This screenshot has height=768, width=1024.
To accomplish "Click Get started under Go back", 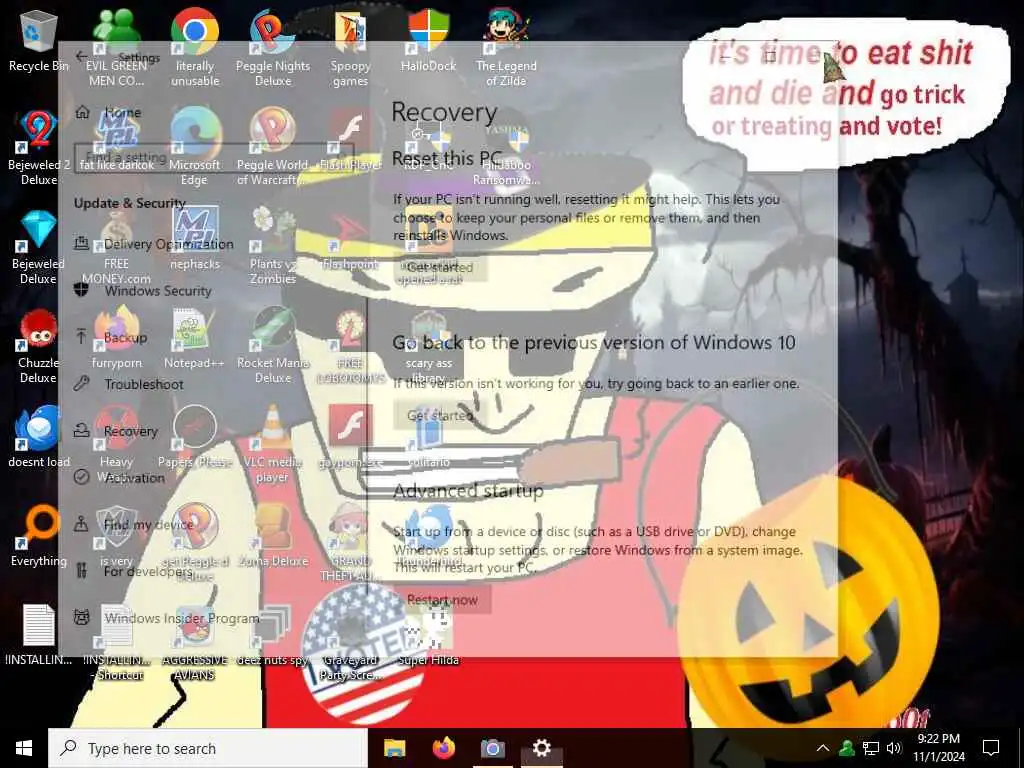I will coord(440,415).
